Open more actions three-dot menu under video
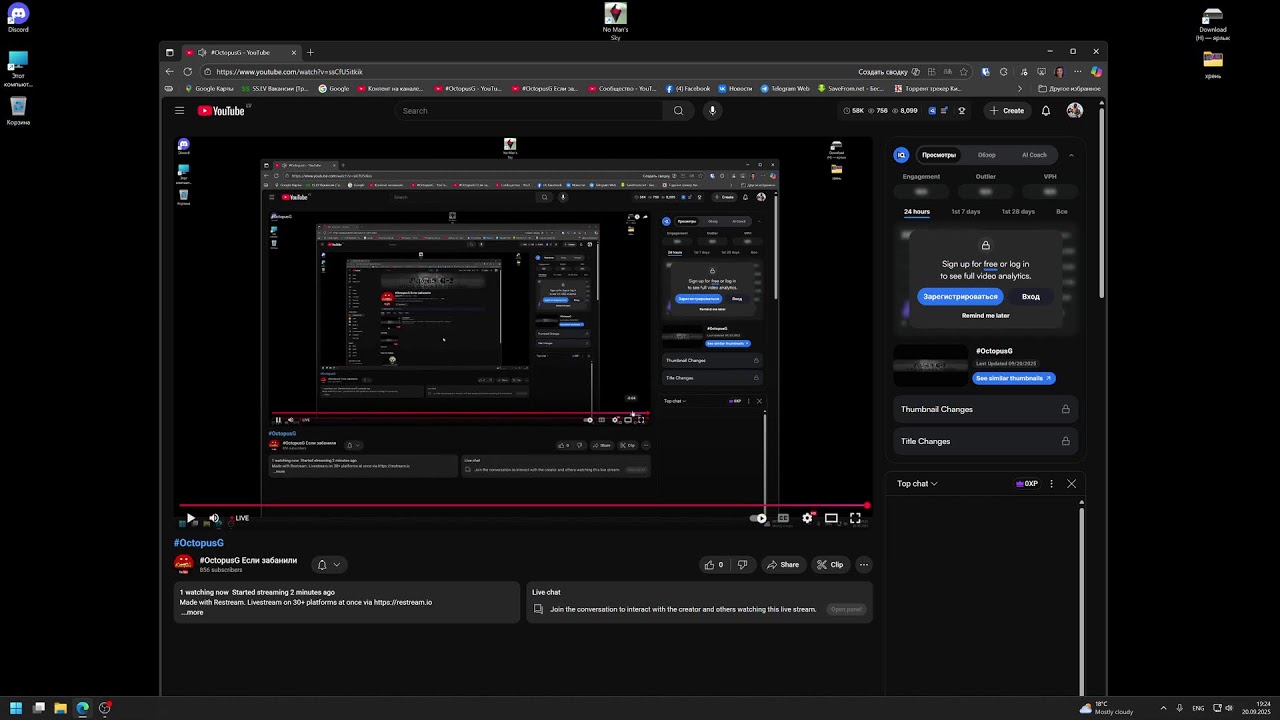 pos(864,565)
